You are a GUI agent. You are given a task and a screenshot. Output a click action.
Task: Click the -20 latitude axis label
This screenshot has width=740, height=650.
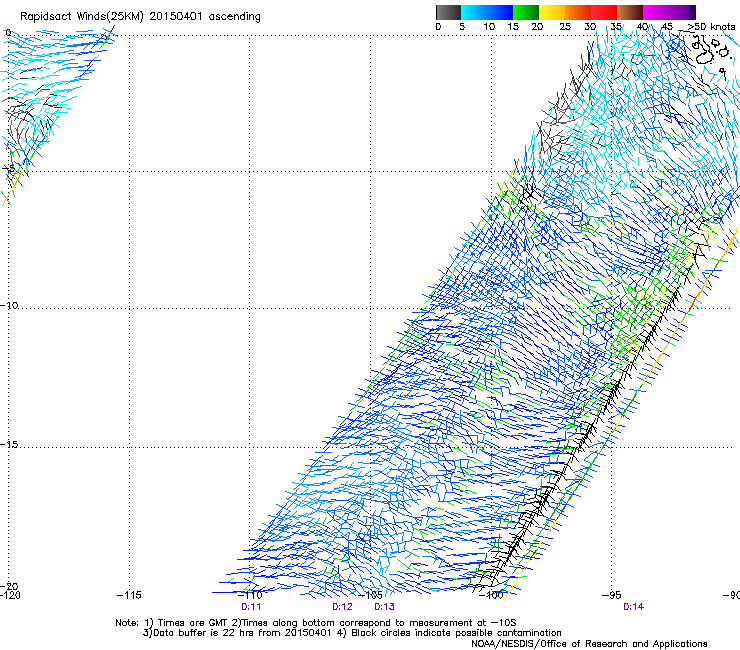tap(9, 585)
